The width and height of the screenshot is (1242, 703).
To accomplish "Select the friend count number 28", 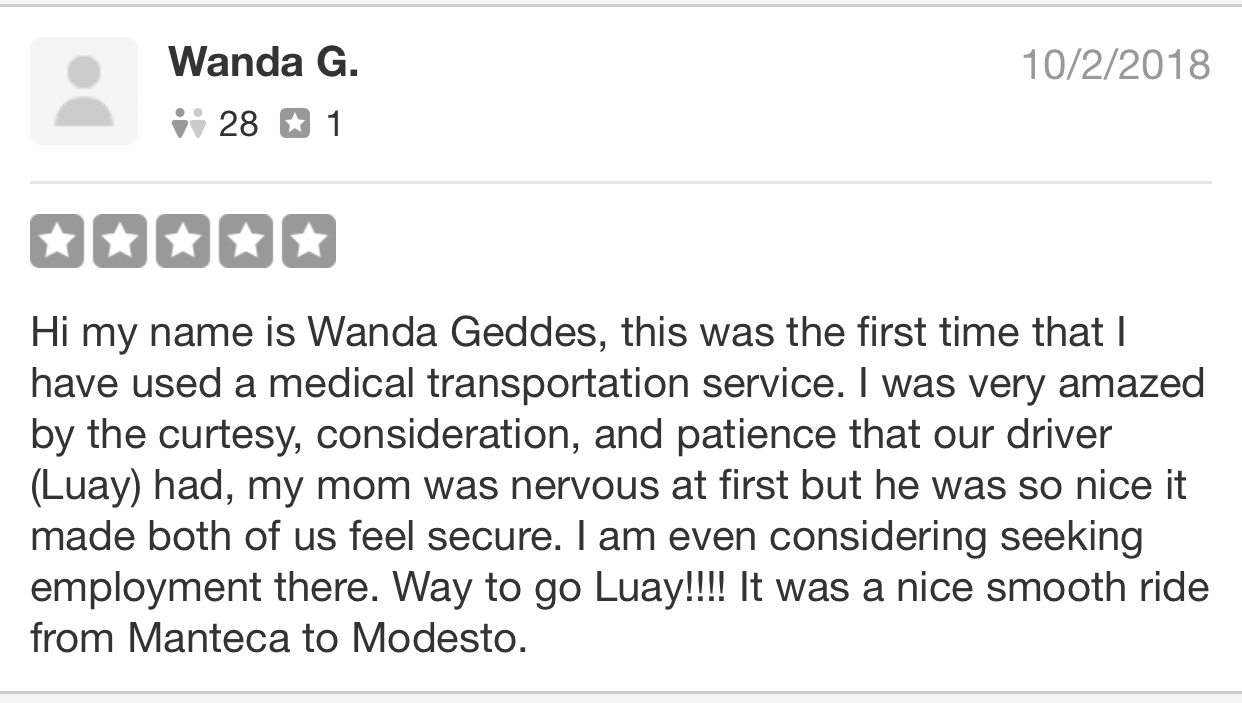I will pyautogui.click(x=238, y=125).
